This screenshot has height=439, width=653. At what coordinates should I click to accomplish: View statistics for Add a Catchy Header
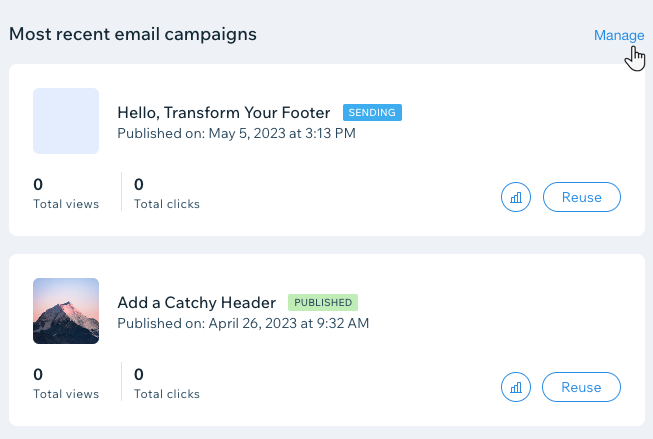(x=516, y=387)
